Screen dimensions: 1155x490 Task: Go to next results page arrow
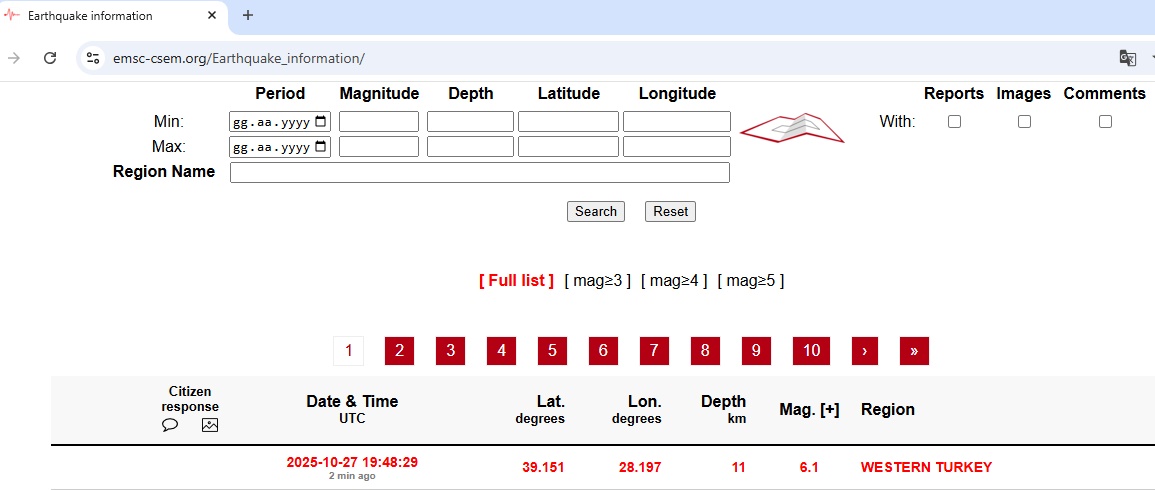click(x=865, y=351)
